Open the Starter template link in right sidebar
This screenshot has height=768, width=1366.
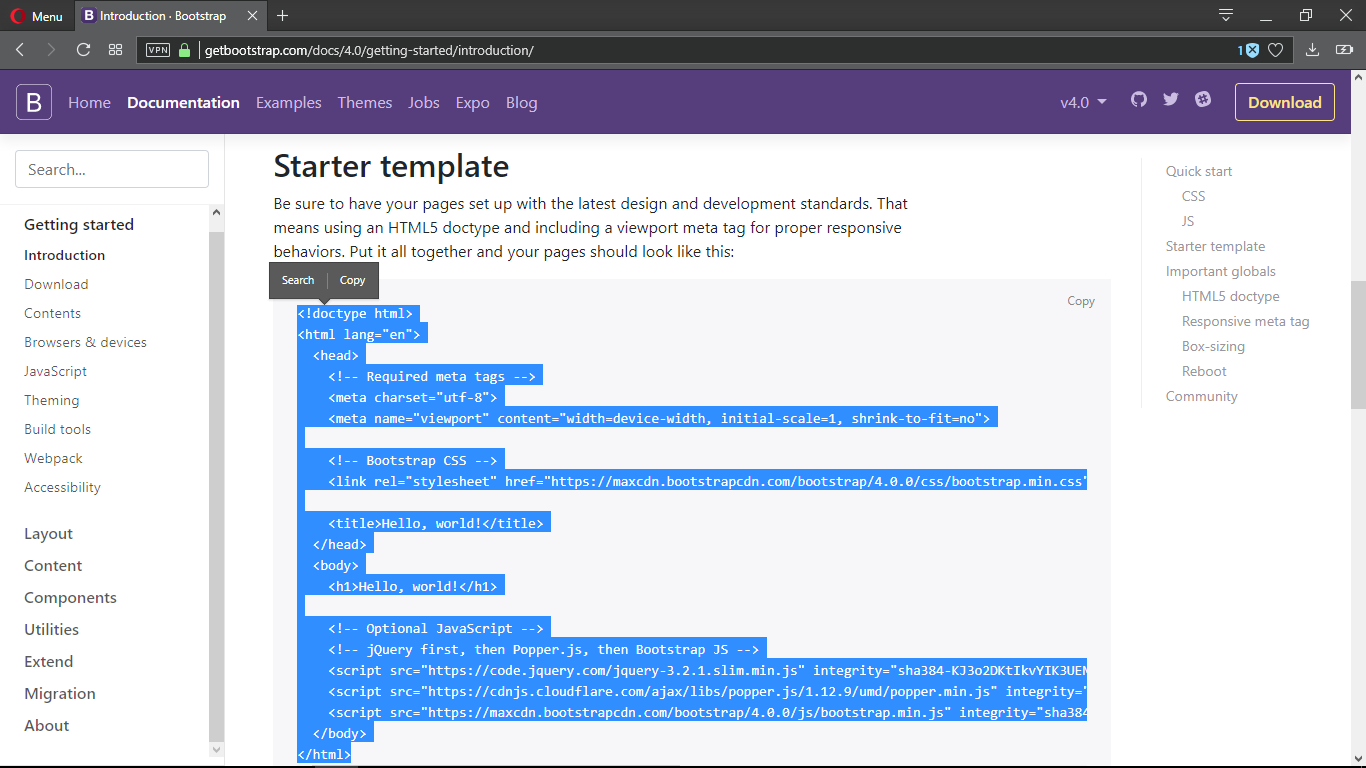[x=1215, y=246]
